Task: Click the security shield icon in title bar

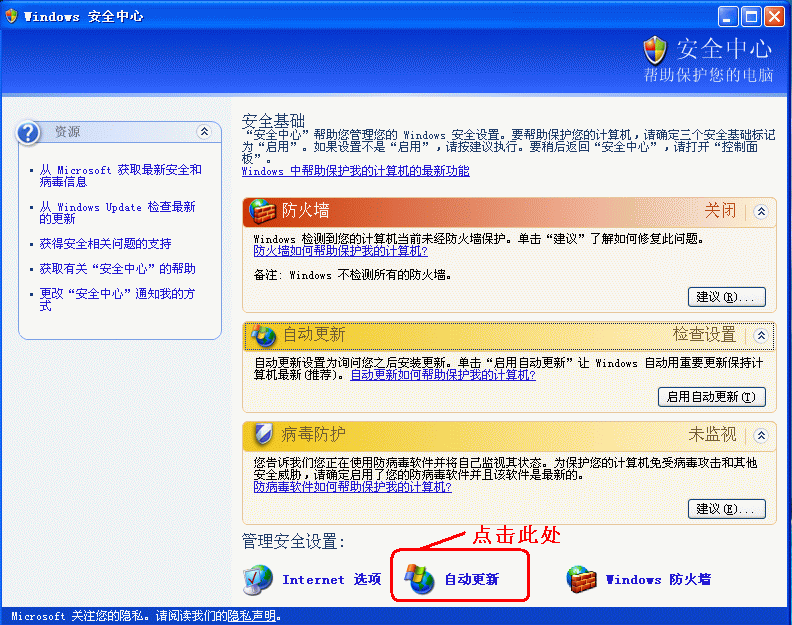Action: point(11,16)
